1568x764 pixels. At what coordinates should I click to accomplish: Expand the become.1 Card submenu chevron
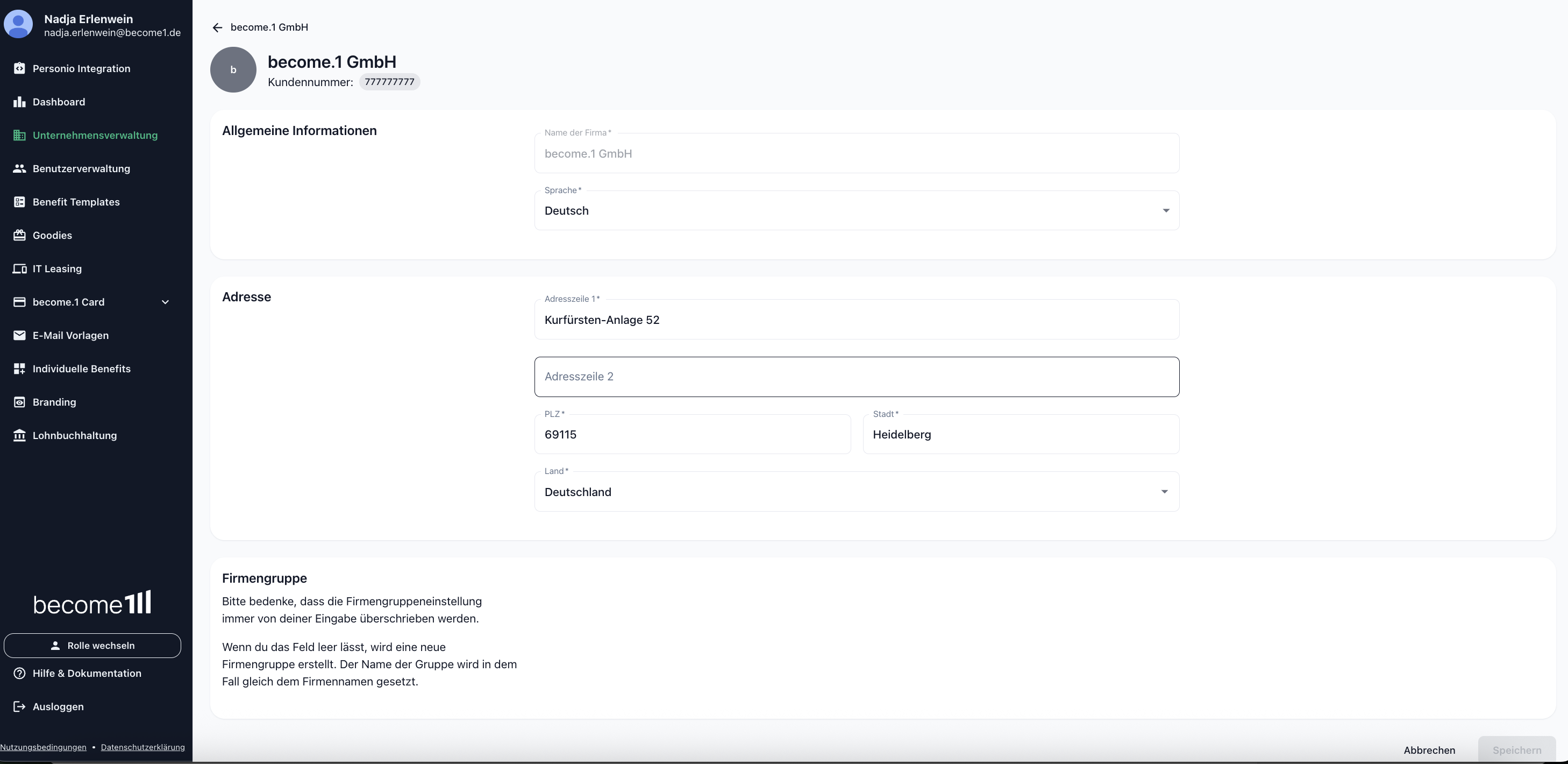click(165, 302)
